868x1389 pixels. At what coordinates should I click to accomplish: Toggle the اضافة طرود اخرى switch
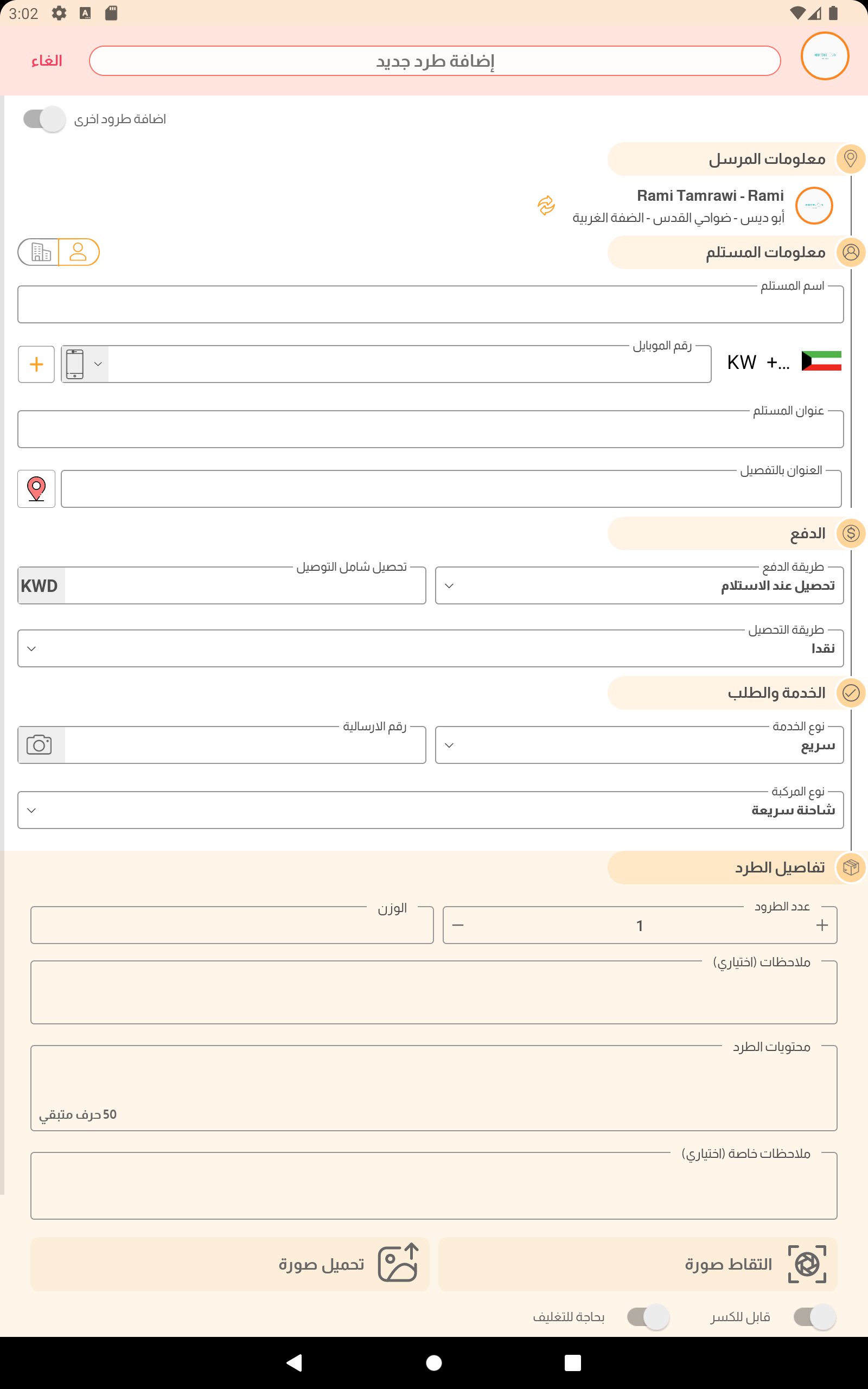[x=44, y=119]
